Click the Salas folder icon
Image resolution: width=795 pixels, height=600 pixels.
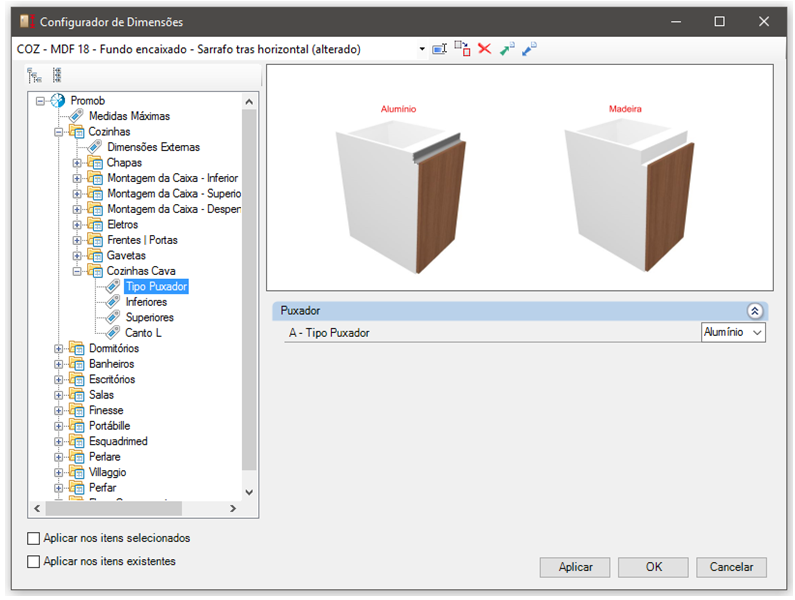pyautogui.click(x=77, y=395)
